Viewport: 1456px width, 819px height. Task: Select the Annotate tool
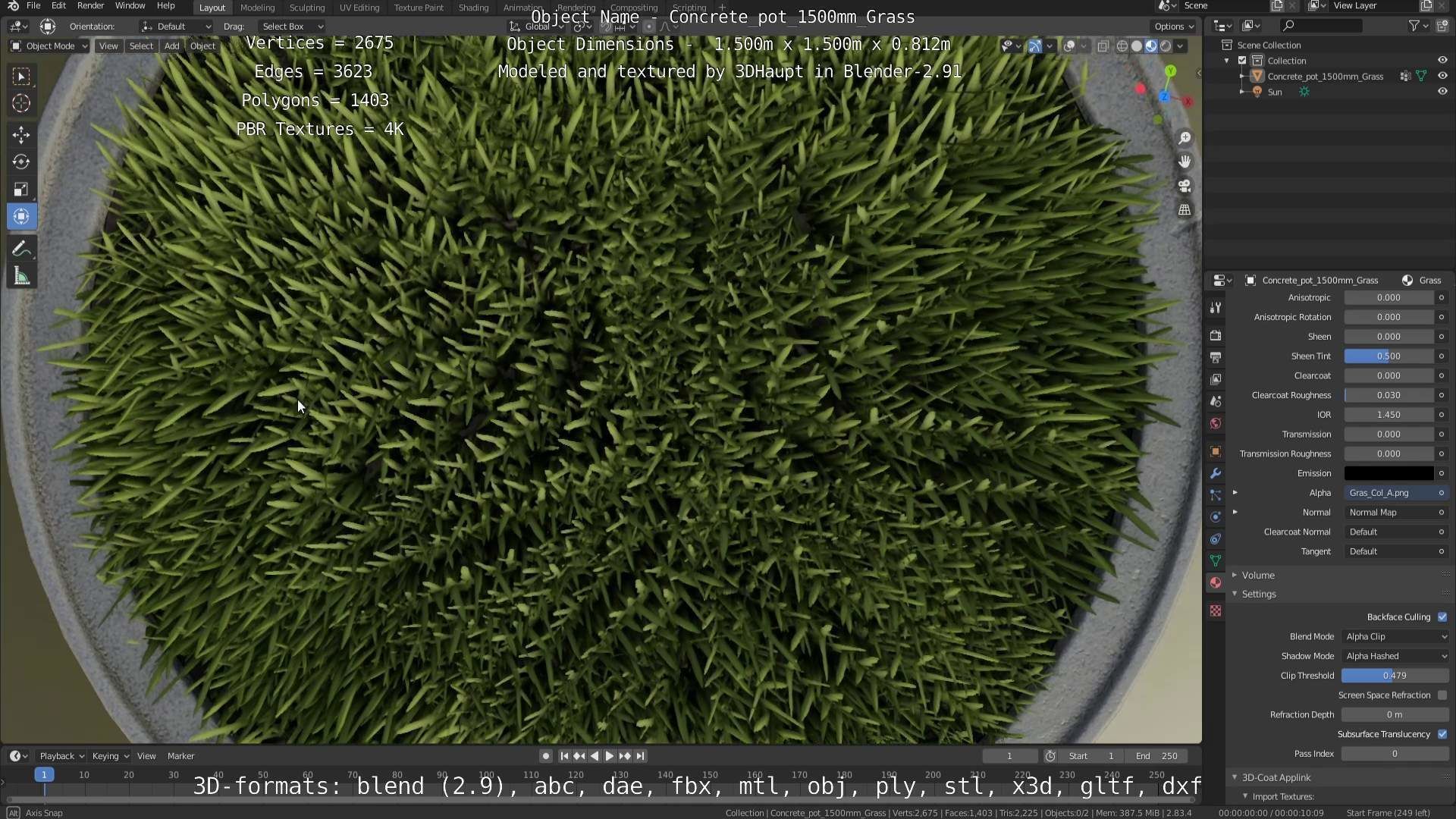(x=21, y=249)
